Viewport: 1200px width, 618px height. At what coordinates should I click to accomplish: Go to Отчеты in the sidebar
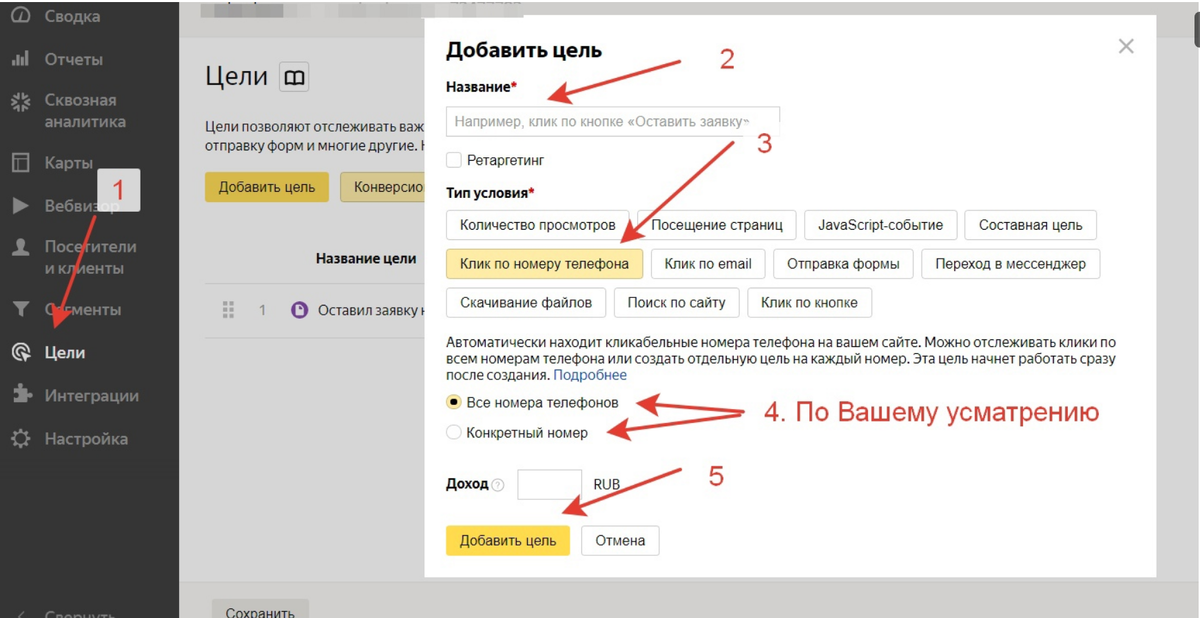pyautogui.click(x=74, y=59)
